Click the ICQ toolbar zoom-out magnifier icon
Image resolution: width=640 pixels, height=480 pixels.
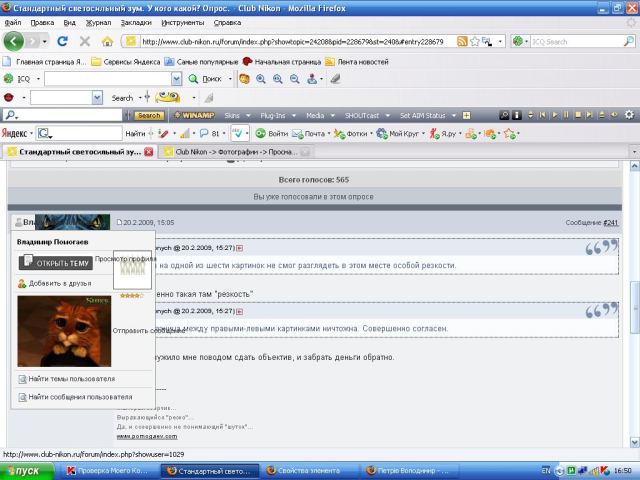click(294, 79)
